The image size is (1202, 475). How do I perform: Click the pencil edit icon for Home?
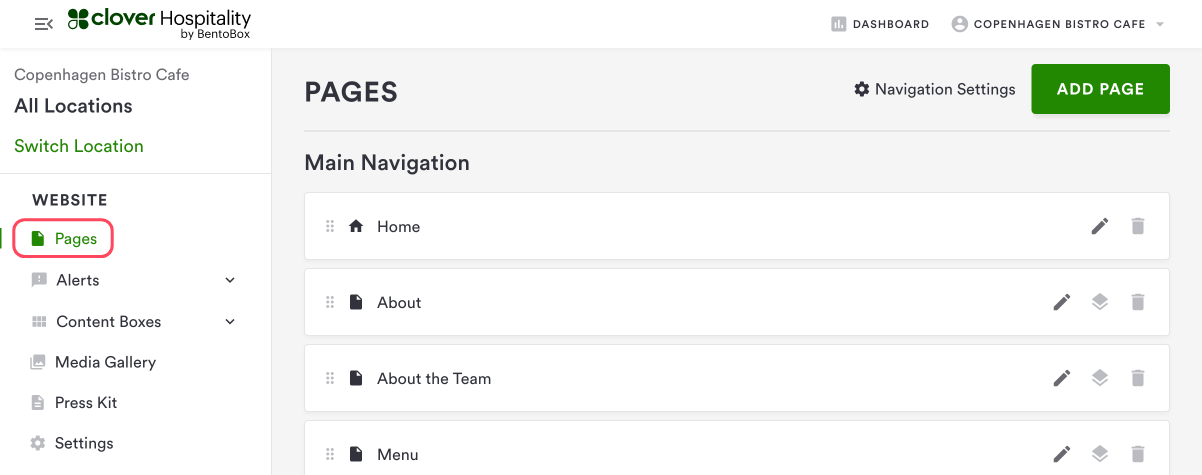point(1100,226)
